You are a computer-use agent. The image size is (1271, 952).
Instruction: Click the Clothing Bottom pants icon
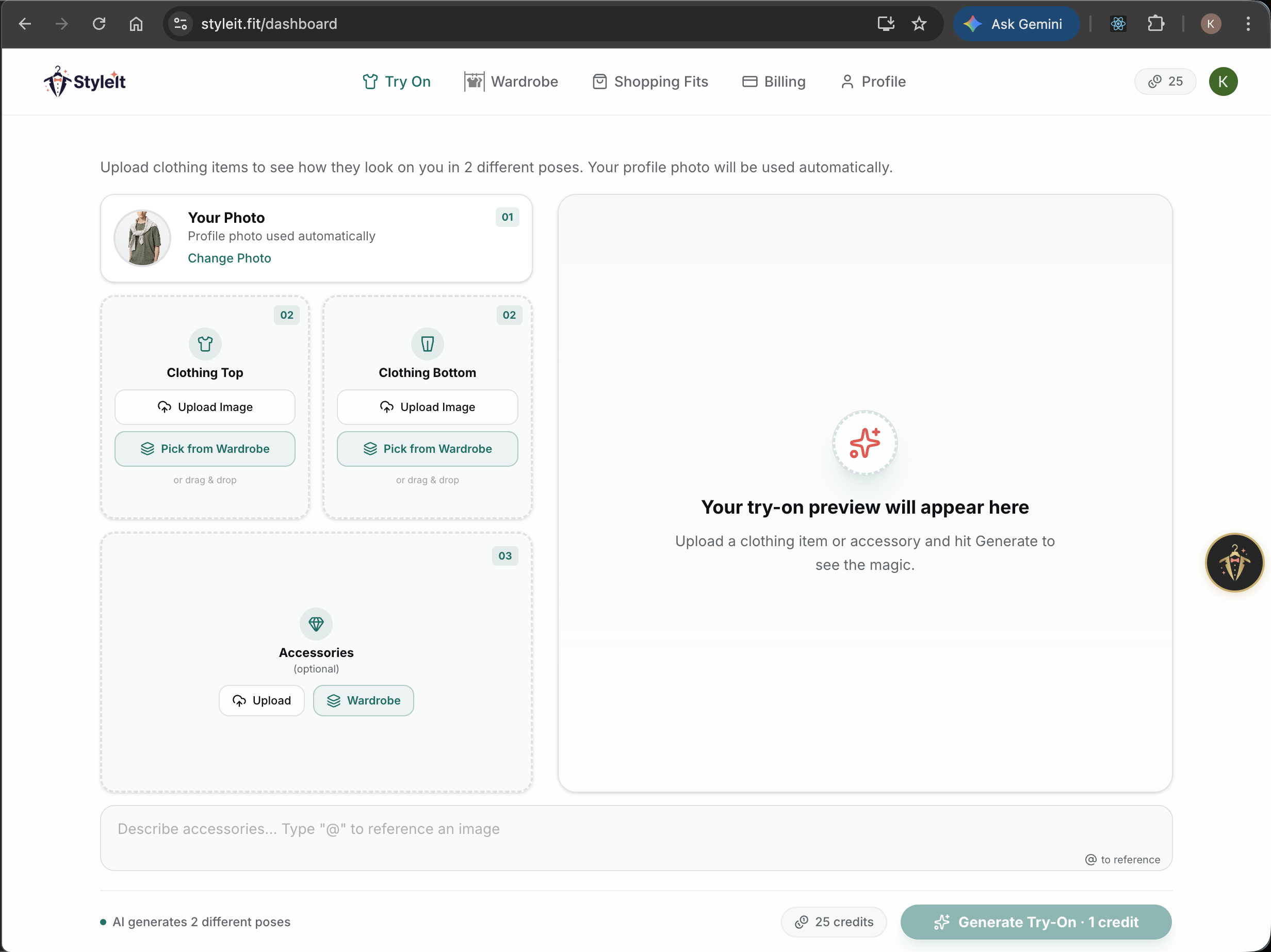click(428, 343)
